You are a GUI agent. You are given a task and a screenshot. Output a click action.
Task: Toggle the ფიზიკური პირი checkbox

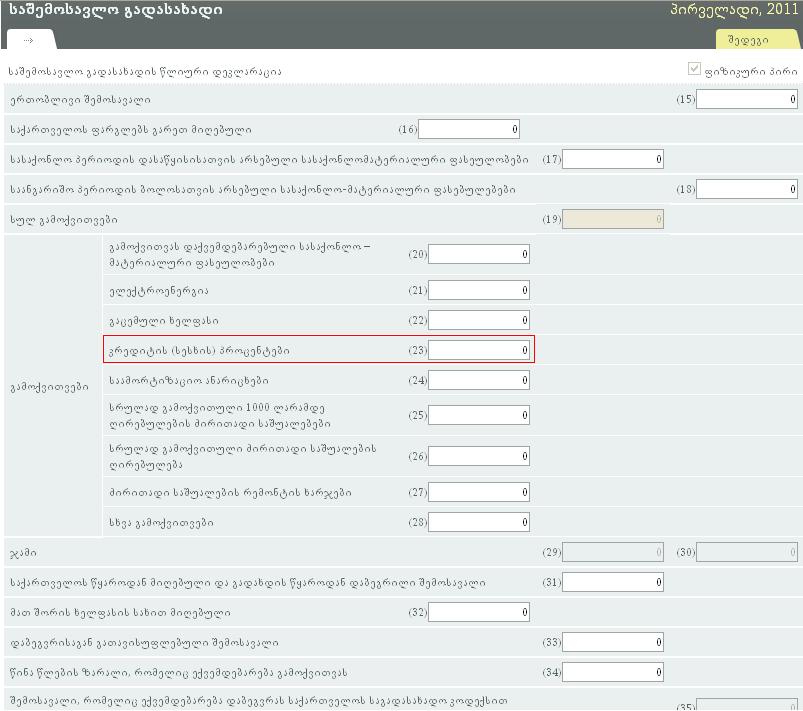tap(694, 68)
